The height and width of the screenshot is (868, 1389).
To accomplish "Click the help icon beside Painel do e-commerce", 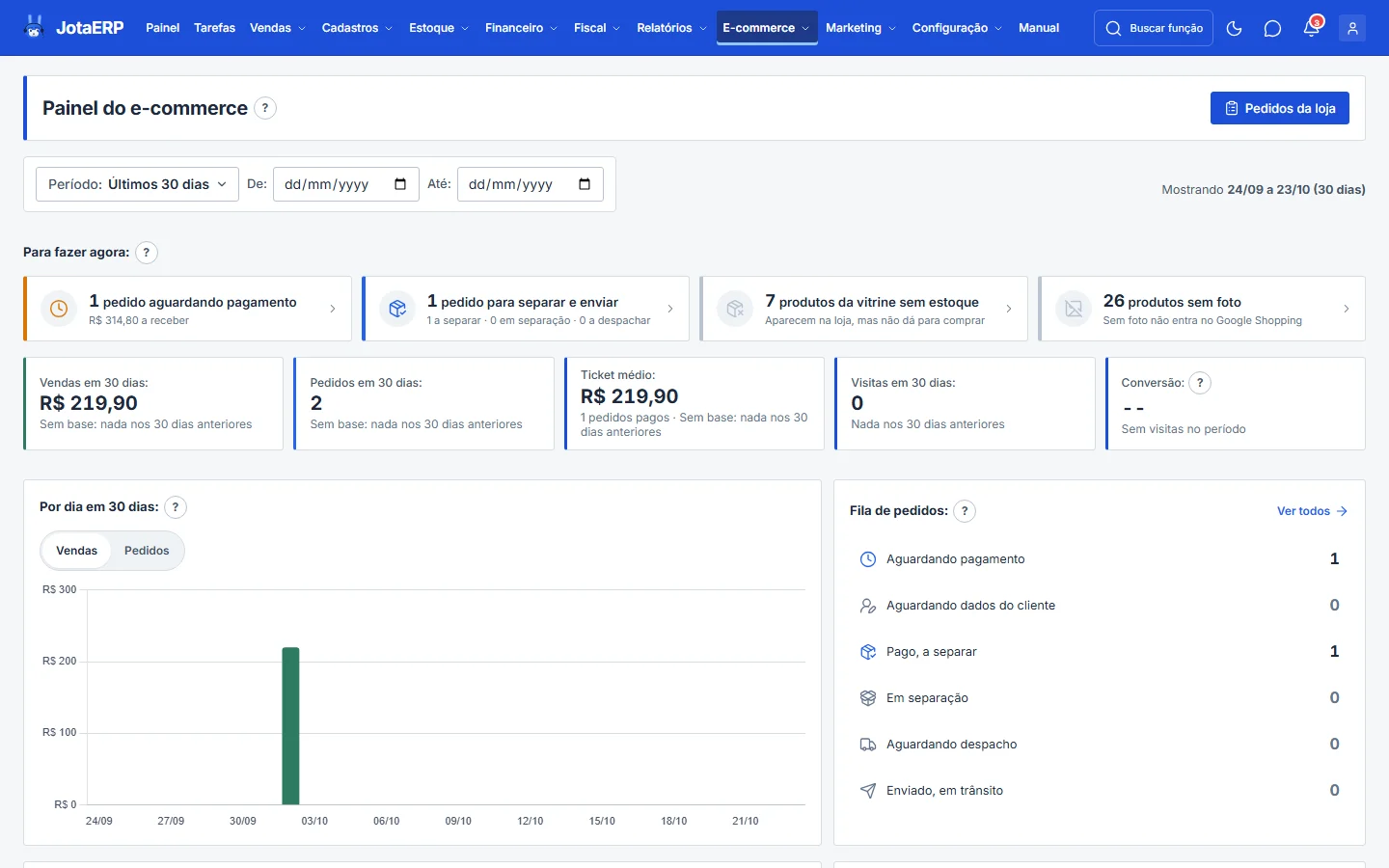I will [x=265, y=108].
